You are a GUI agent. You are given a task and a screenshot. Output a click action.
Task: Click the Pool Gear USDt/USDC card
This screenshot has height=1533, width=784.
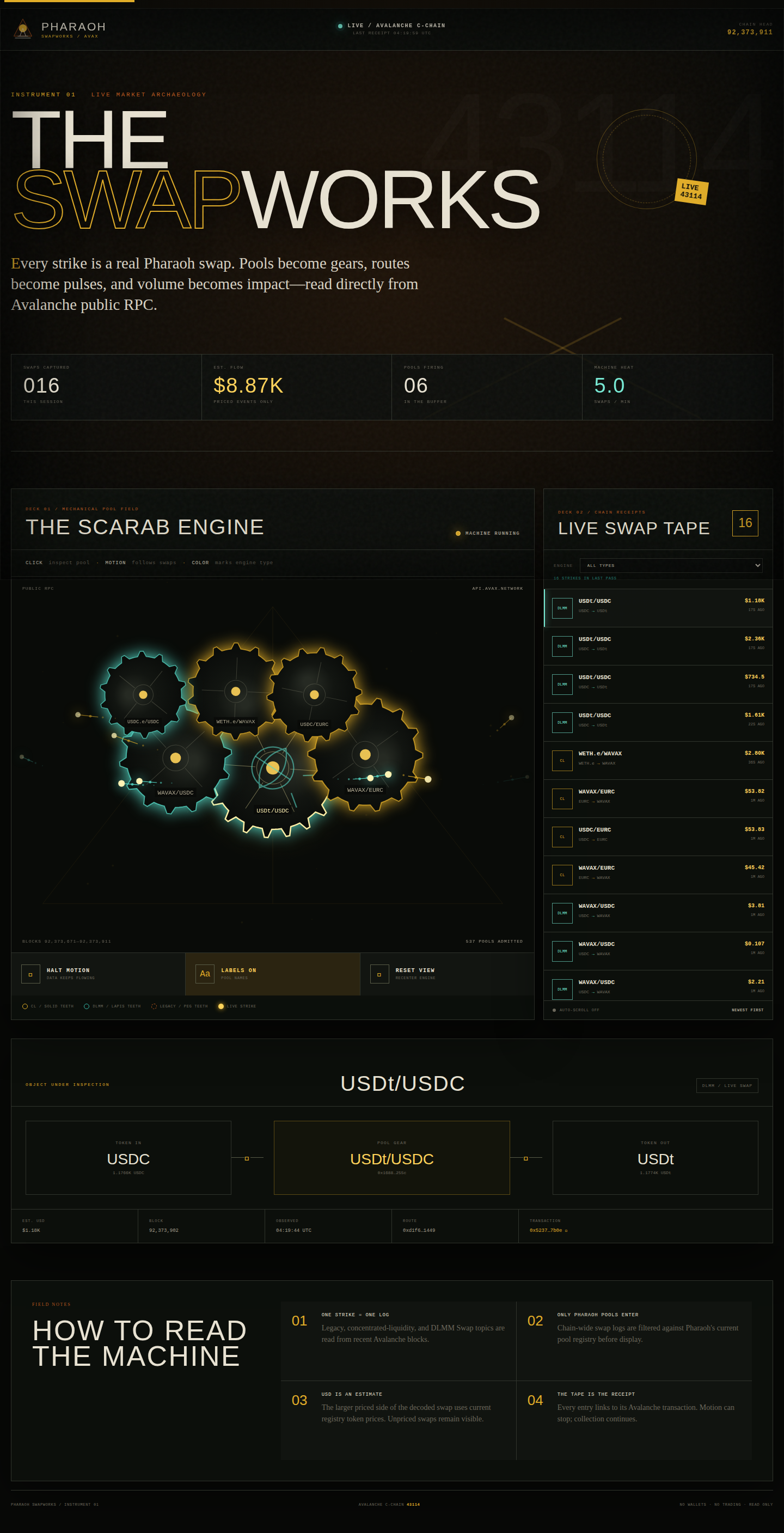coord(391,1157)
